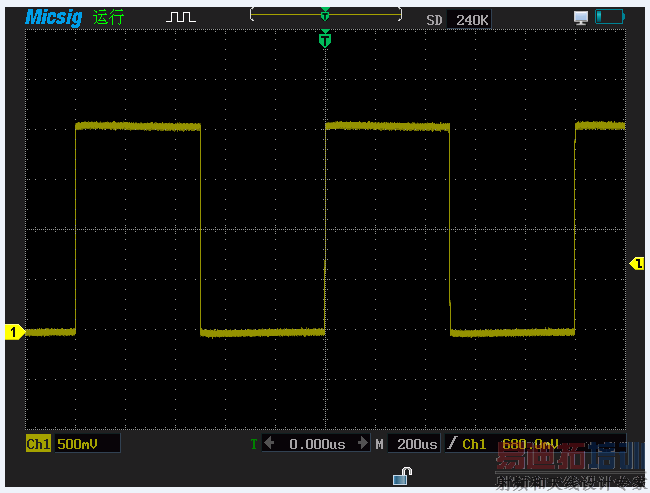
Task: Click the SD label
Action: (434, 20)
